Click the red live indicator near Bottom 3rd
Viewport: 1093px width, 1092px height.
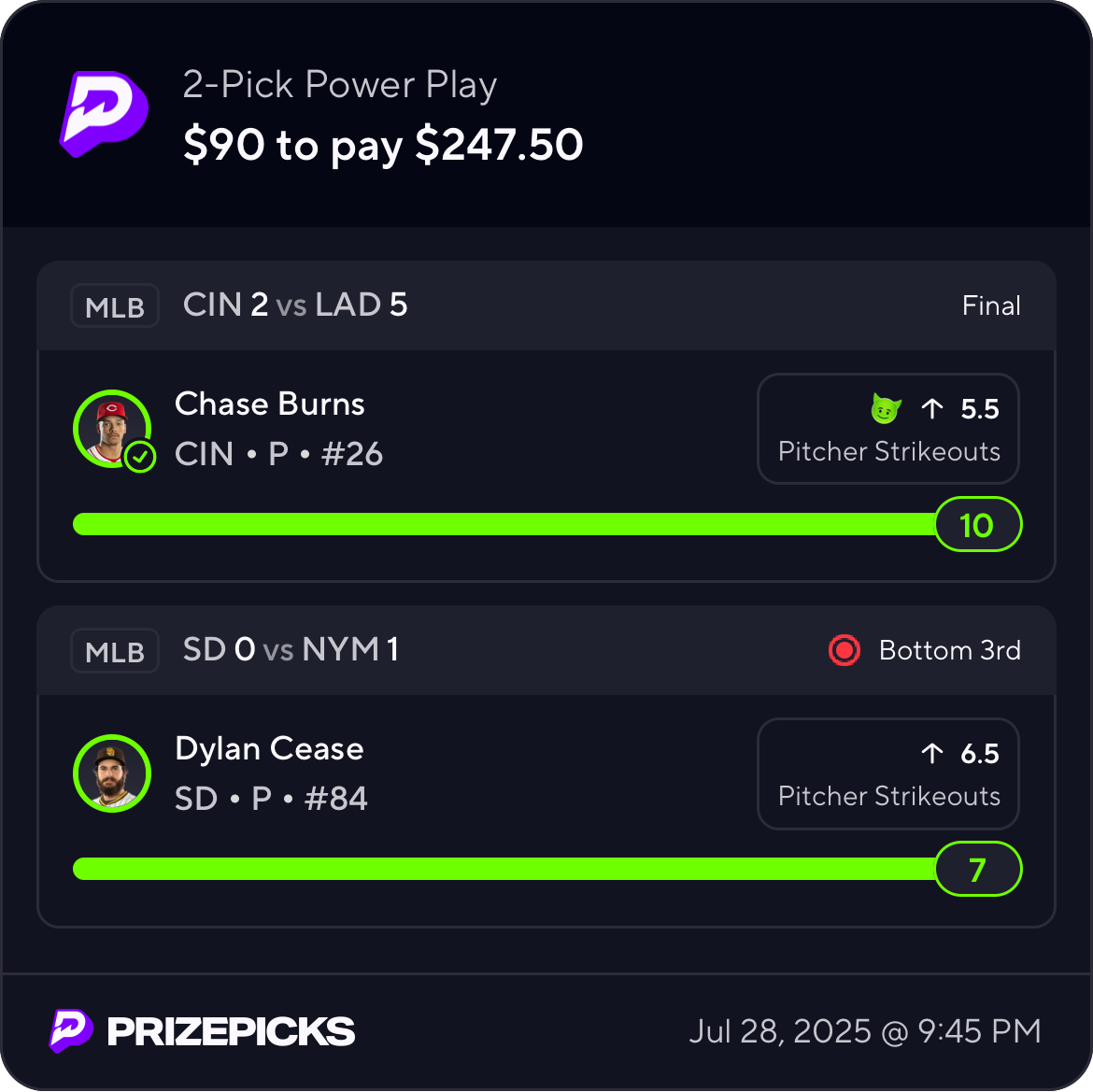pos(845,650)
